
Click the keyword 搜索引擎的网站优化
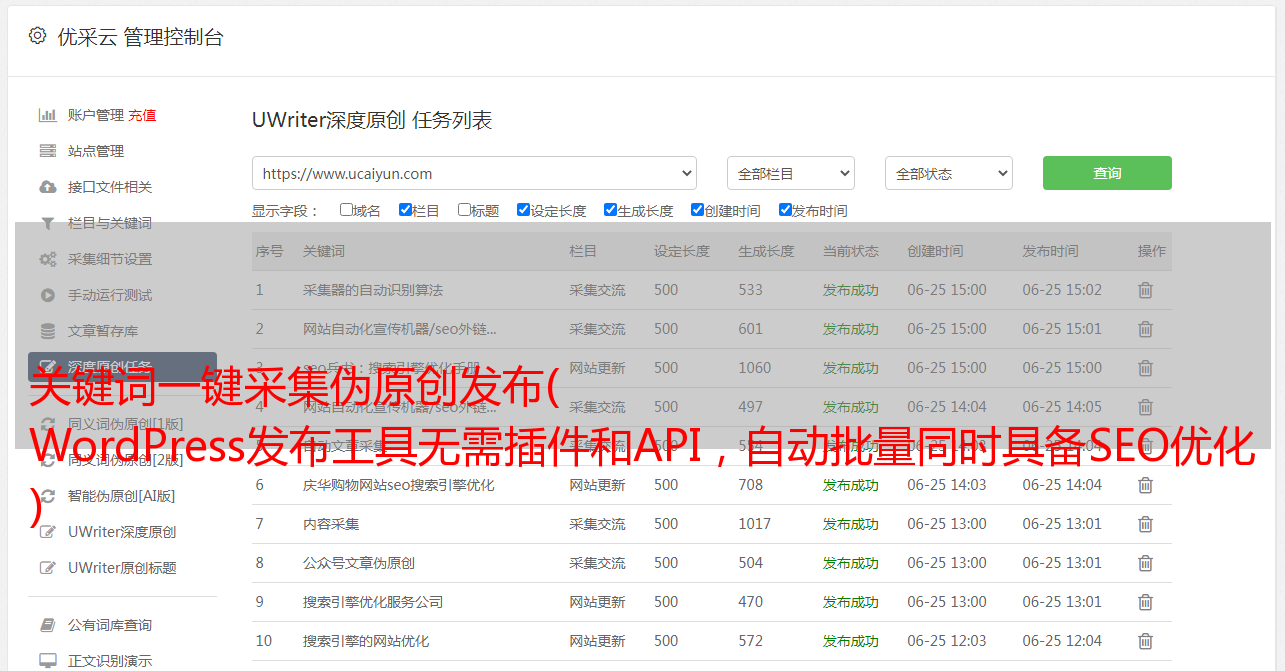click(x=366, y=641)
